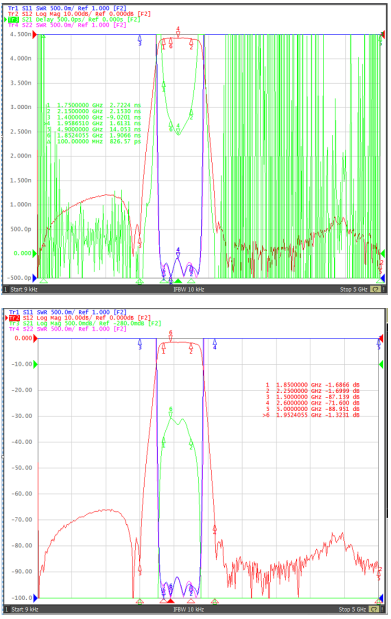Click green marker 6 on S21 trace in log mag plot
Screen dimensions: 391x619
[x=171, y=413]
